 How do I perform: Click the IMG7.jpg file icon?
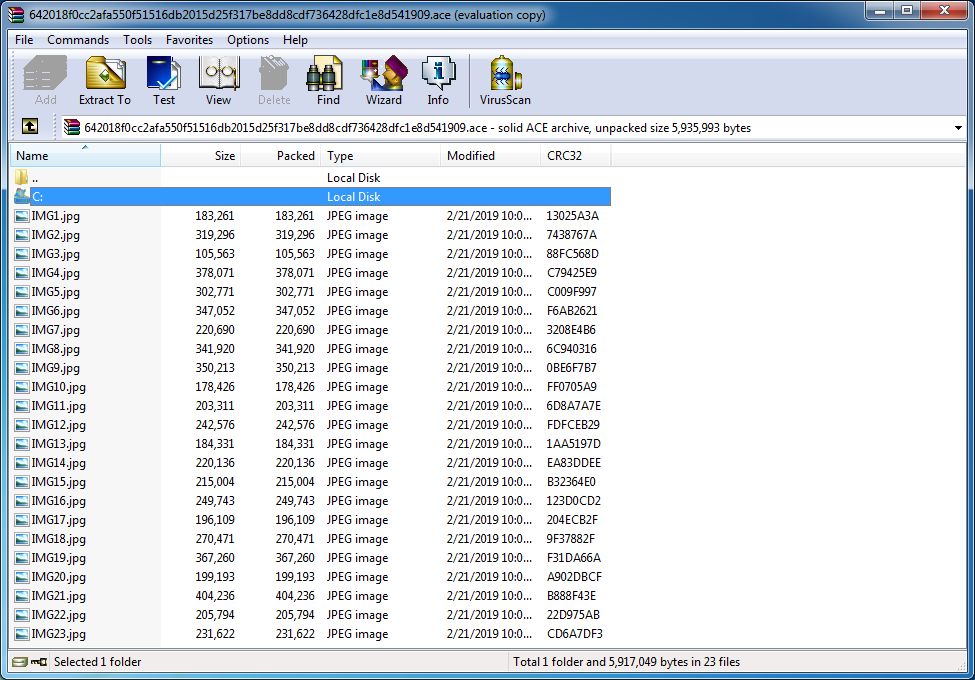(22, 330)
